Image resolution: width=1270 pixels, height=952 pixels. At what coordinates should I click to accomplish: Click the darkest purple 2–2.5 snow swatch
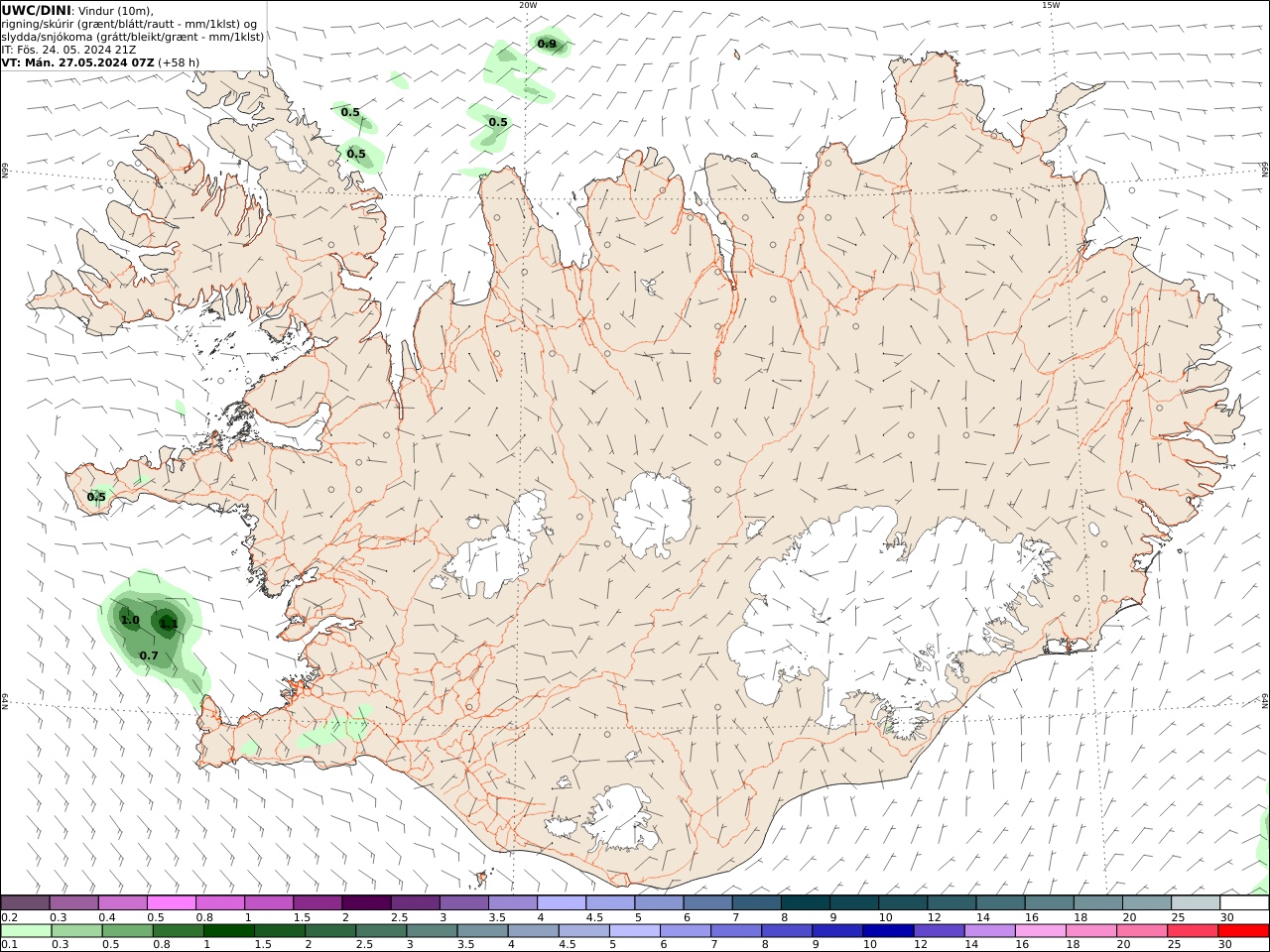[x=366, y=902]
